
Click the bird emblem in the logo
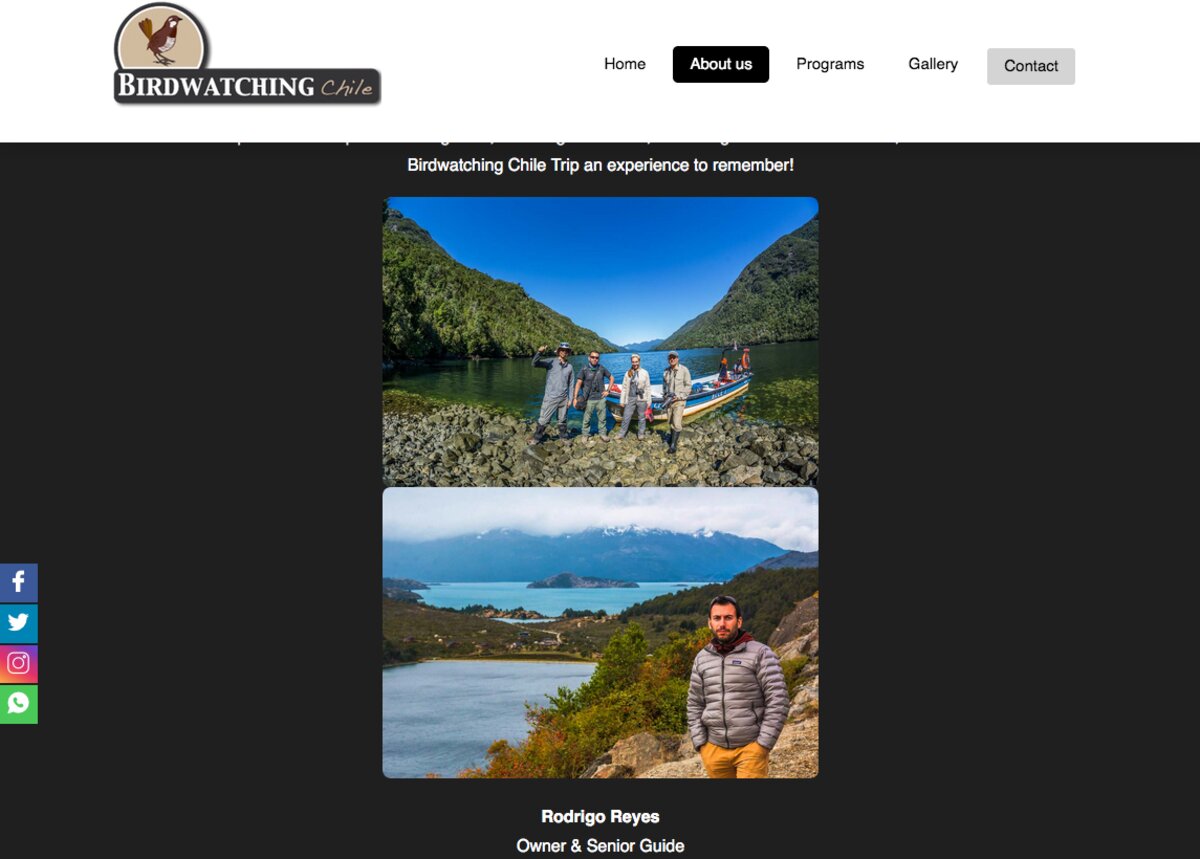tap(161, 38)
